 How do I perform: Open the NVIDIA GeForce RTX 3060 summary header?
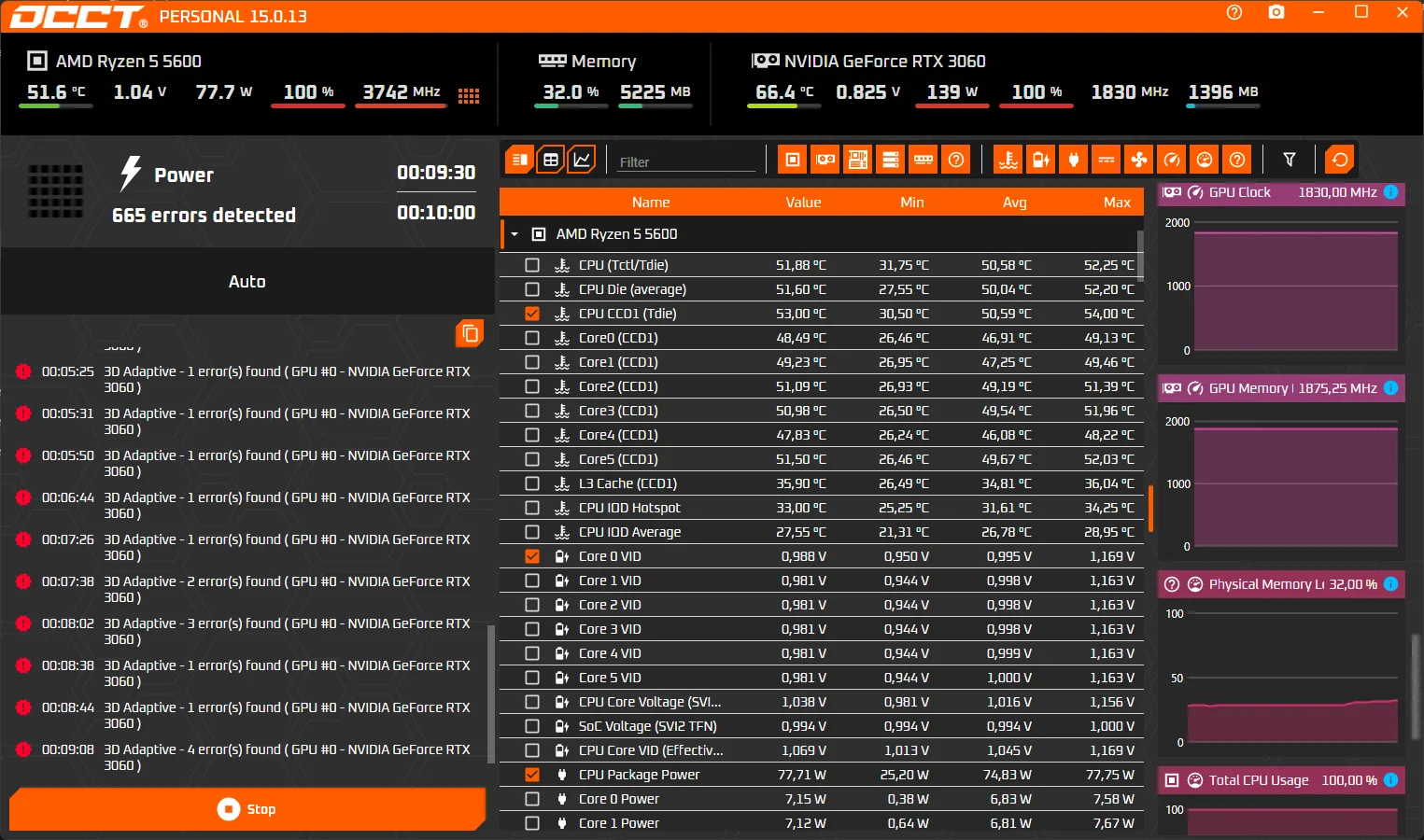click(868, 62)
